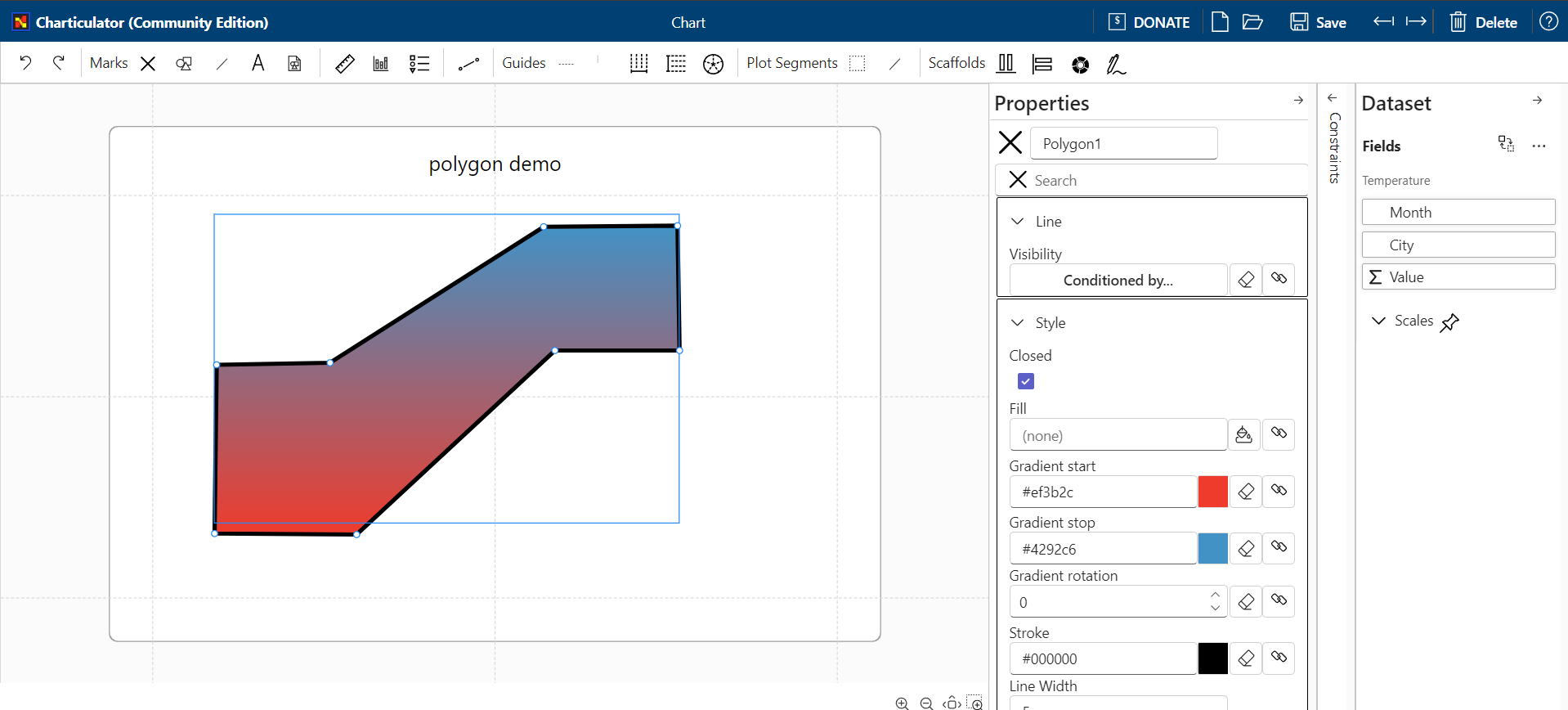This screenshot has width=1568, height=710.
Task: Open Gradient start color picker swatch
Action: [1212, 492]
